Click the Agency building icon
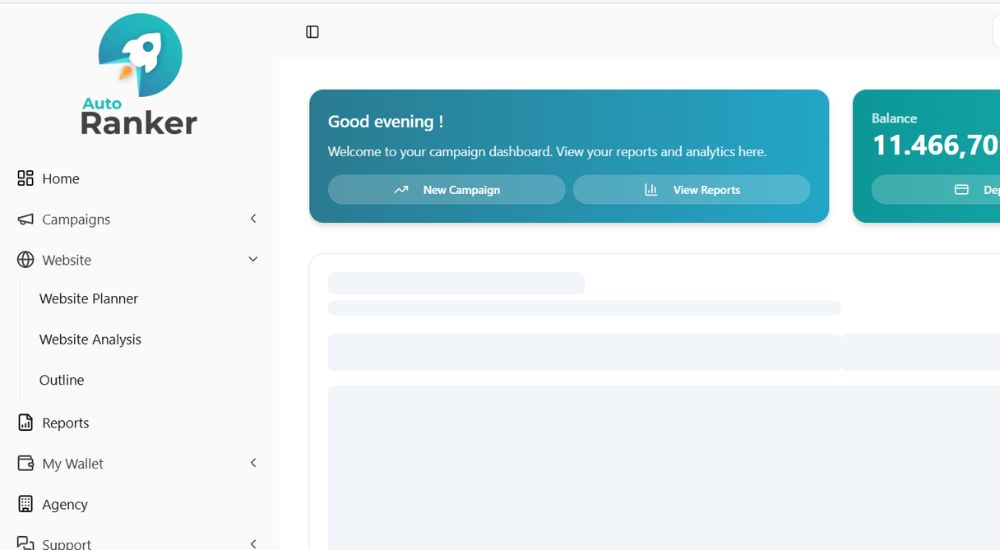The width and height of the screenshot is (1000, 550). pos(26,505)
